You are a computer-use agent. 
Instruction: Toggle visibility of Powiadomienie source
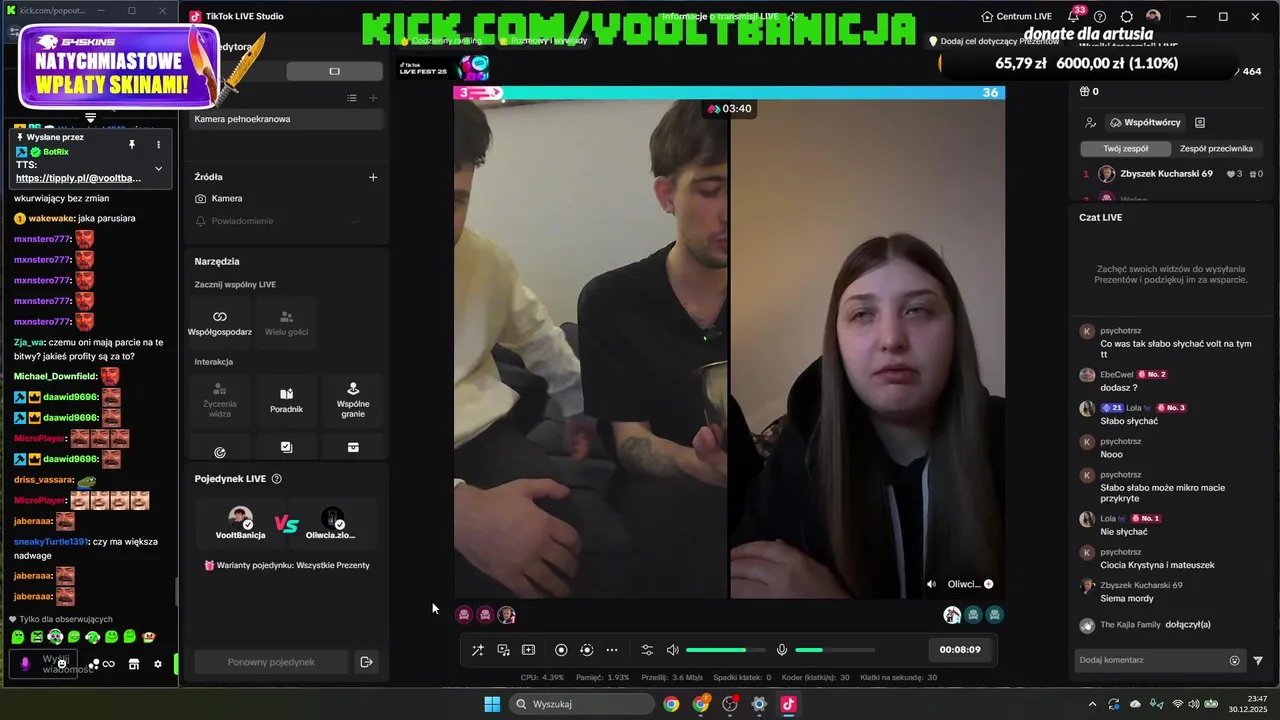[353, 221]
